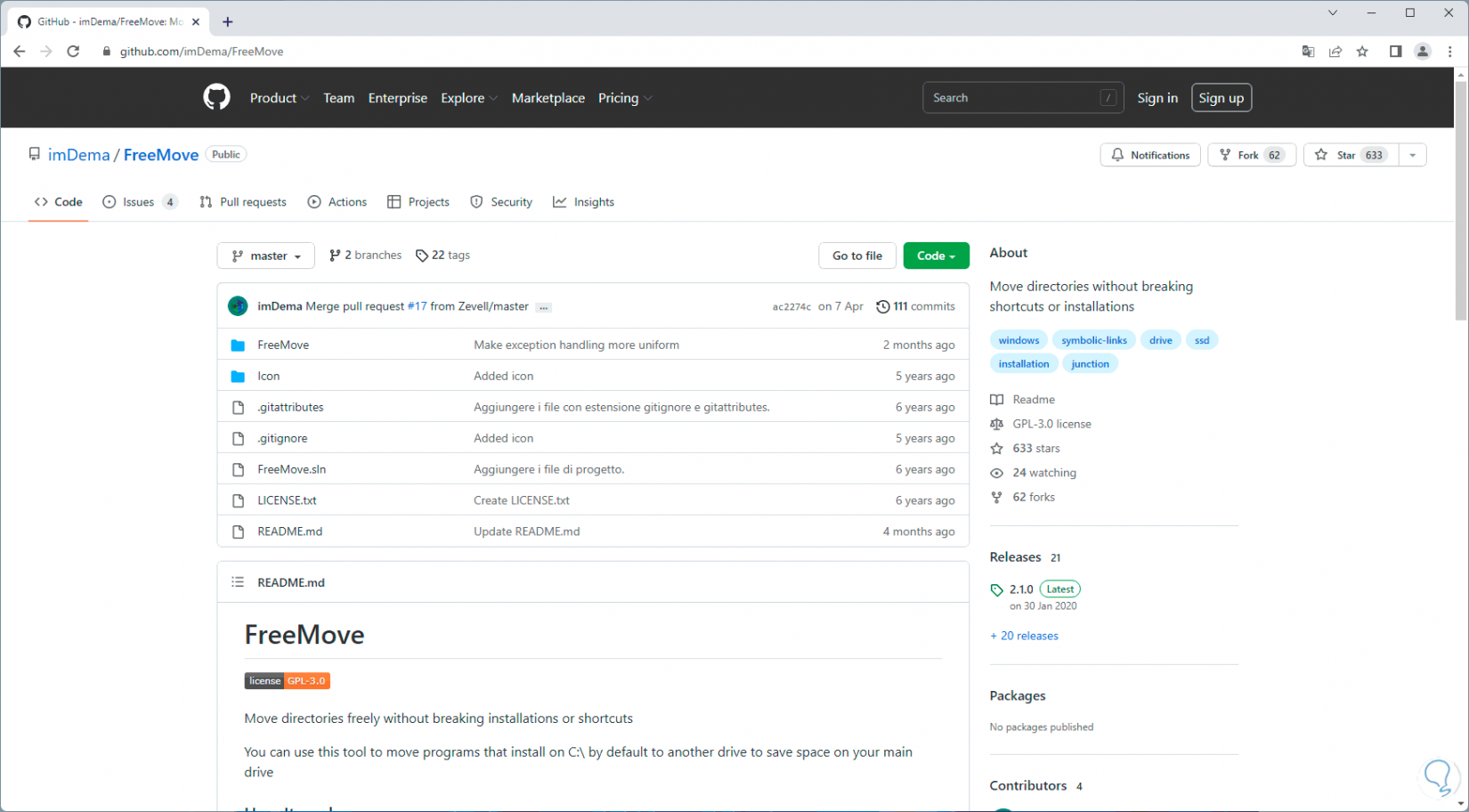This screenshot has height=812, width=1469.
Task: Click the Marketplace nav link
Action: 548,98
